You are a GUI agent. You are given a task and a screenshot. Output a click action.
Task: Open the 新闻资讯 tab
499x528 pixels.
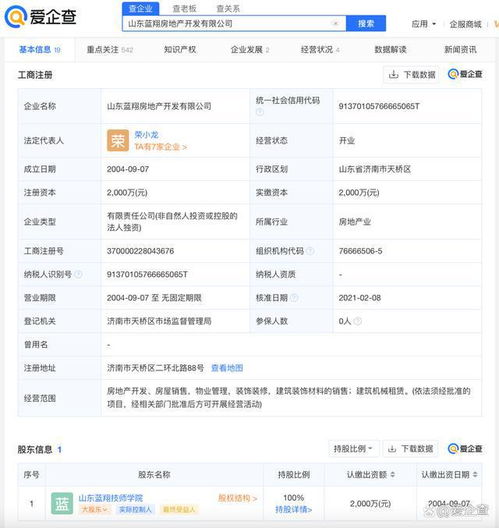click(x=460, y=50)
